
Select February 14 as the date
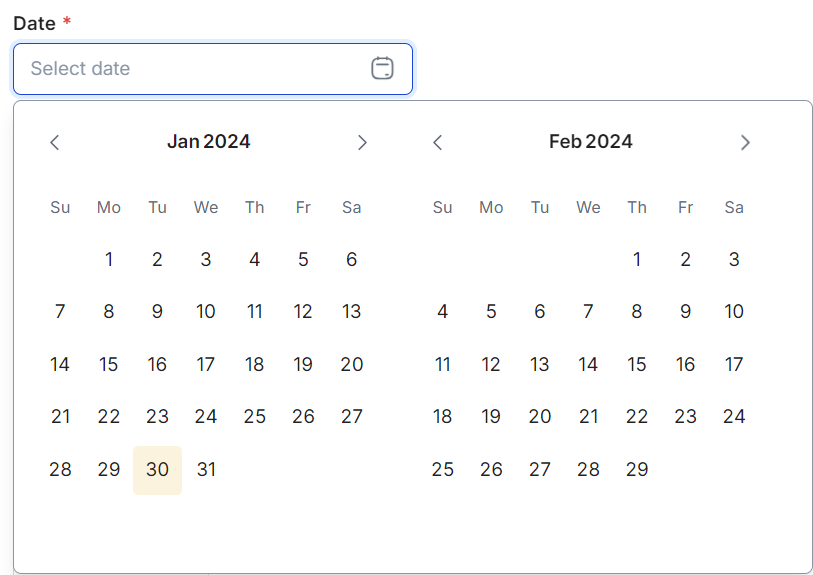[588, 365]
